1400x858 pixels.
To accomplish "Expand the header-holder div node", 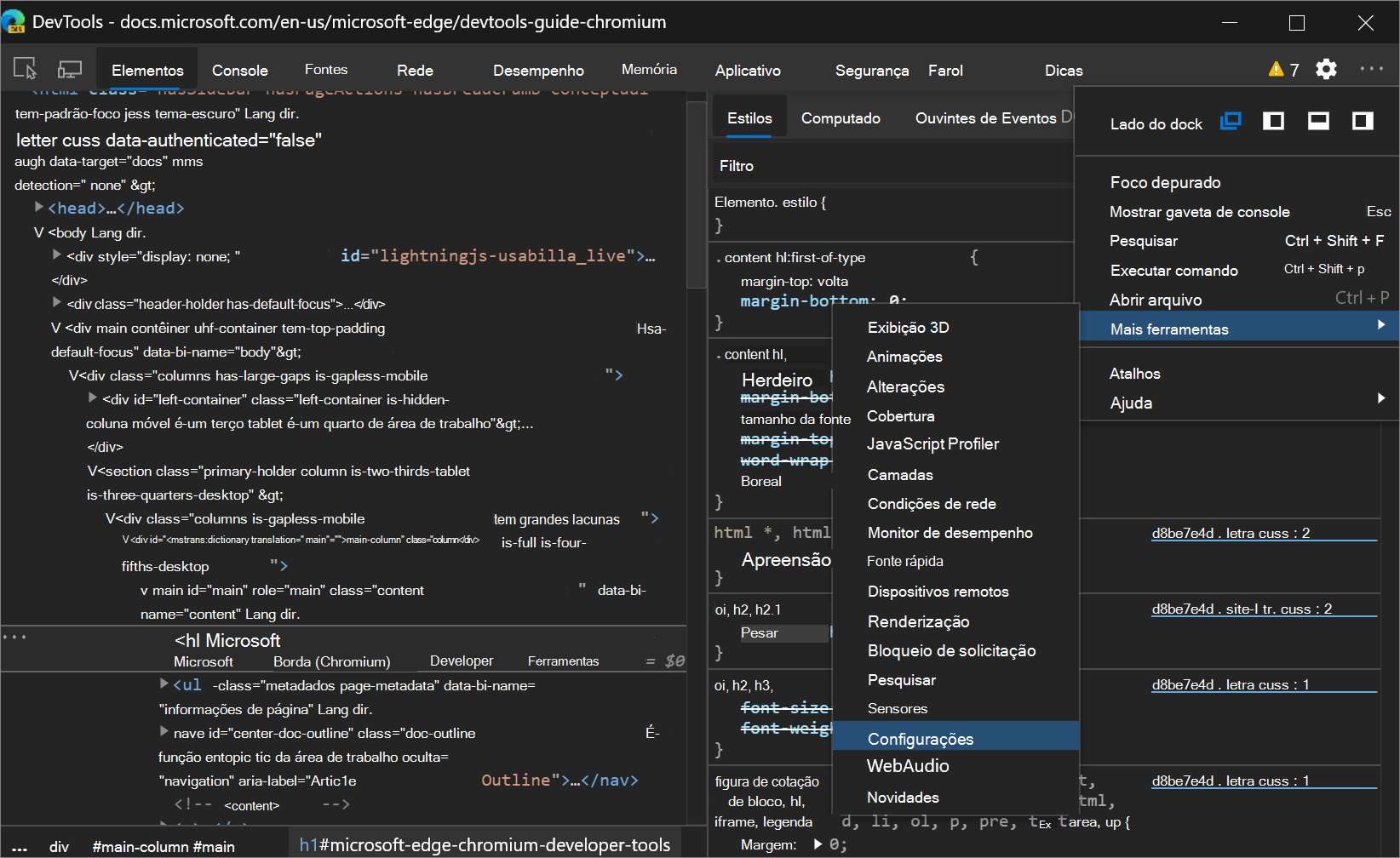I will pos(56,302).
